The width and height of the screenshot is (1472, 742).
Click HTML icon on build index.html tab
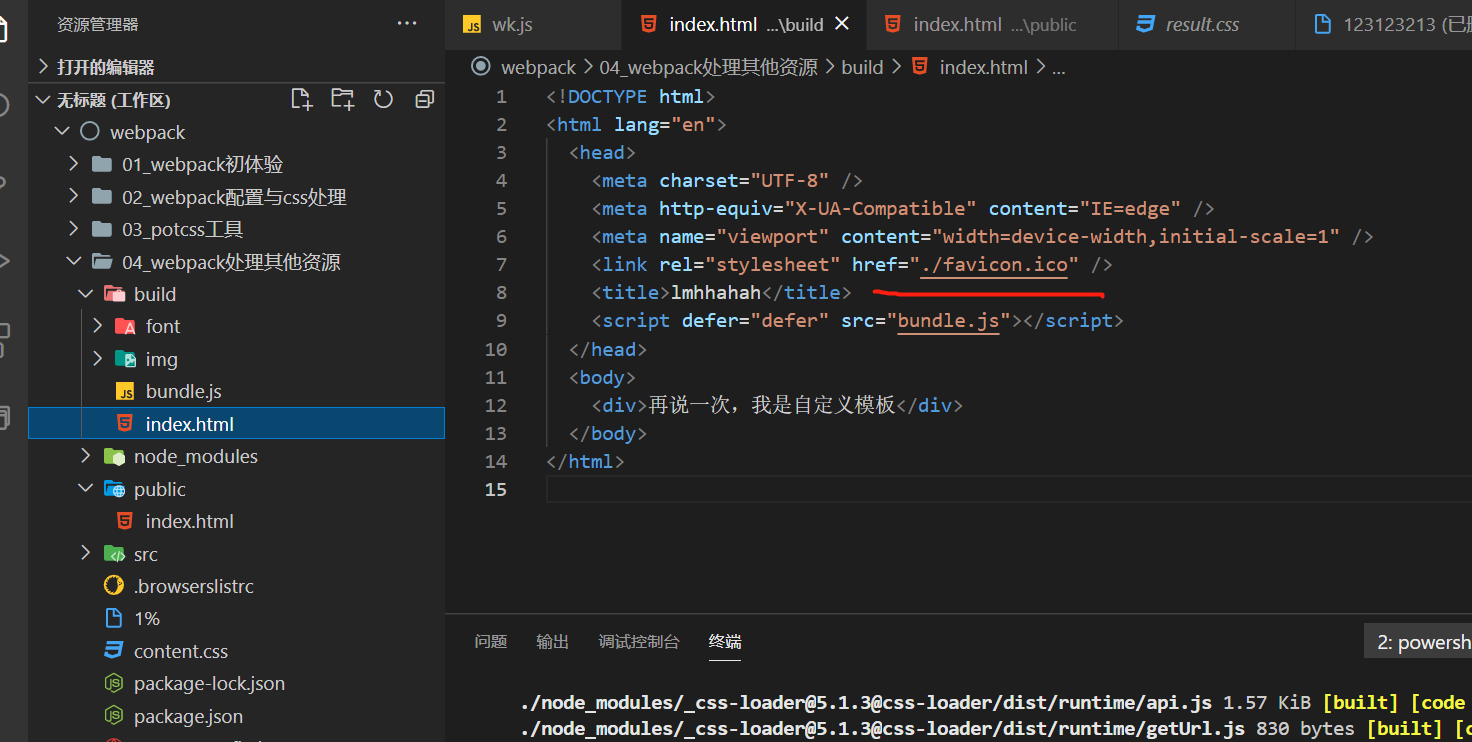(x=648, y=25)
